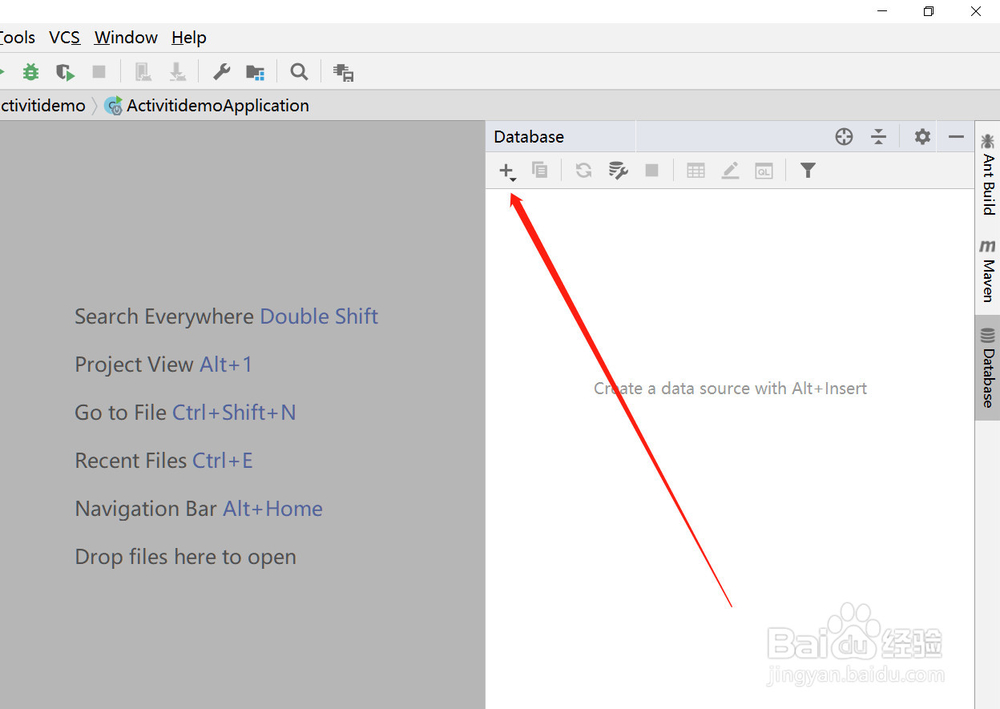Toggle the Ant Build tool window

pyautogui.click(x=986, y=180)
